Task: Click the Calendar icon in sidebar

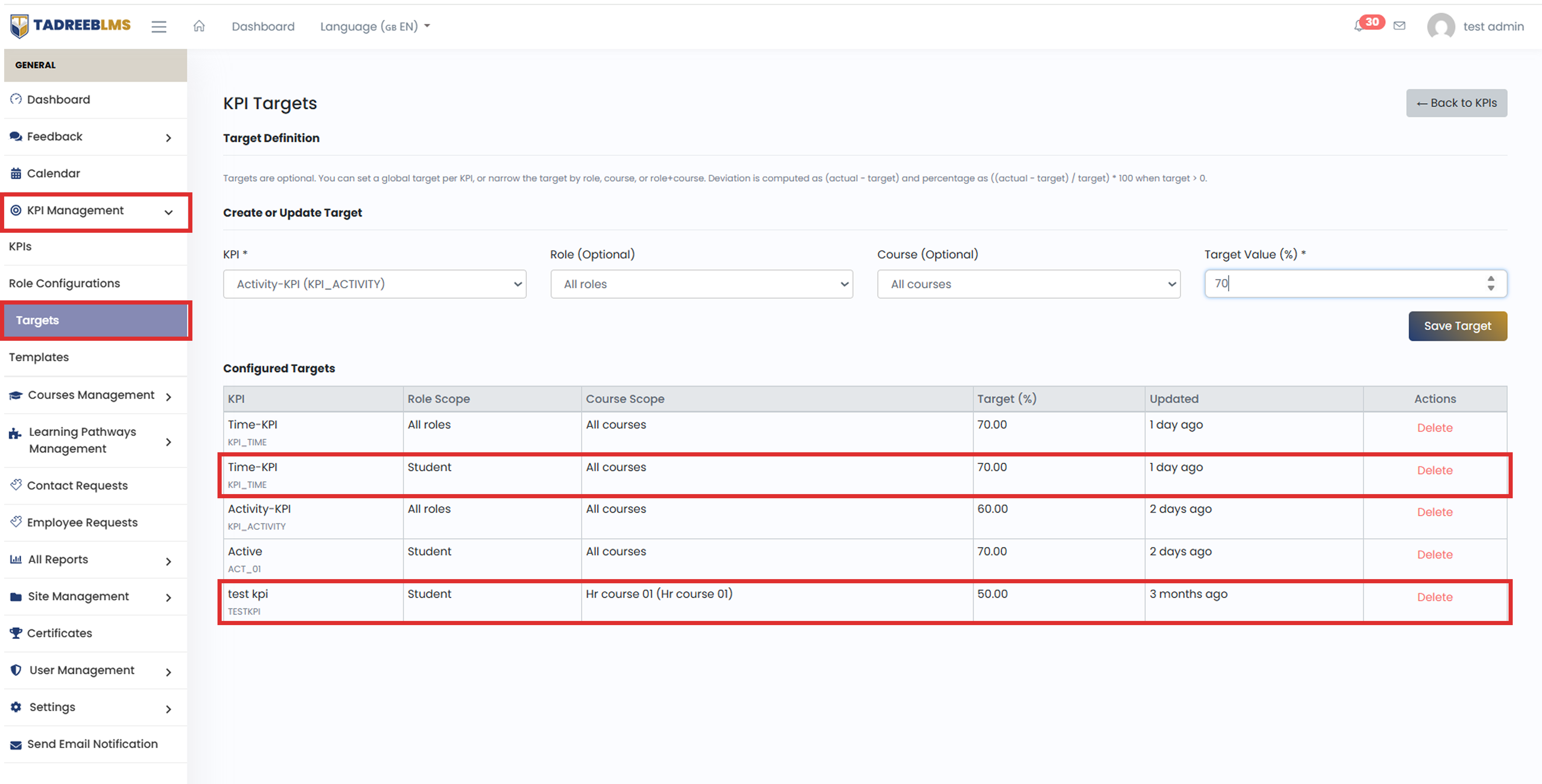Action: [x=16, y=174]
